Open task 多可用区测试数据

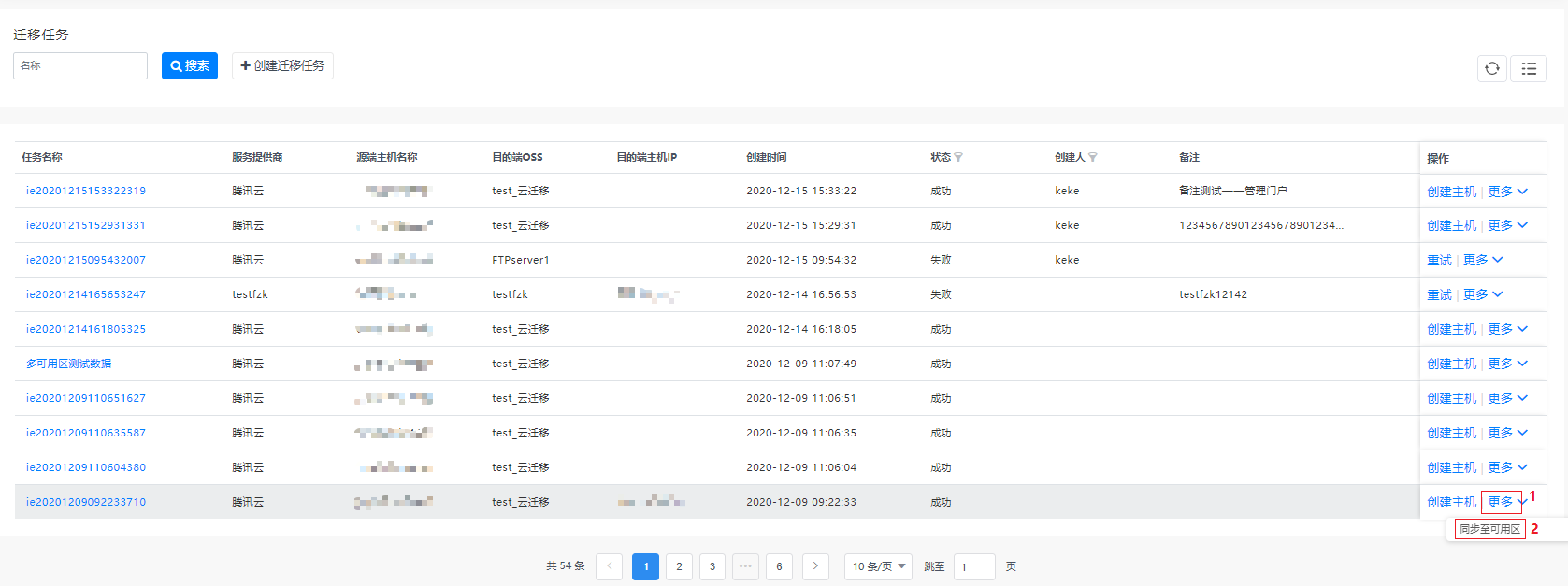click(x=68, y=364)
